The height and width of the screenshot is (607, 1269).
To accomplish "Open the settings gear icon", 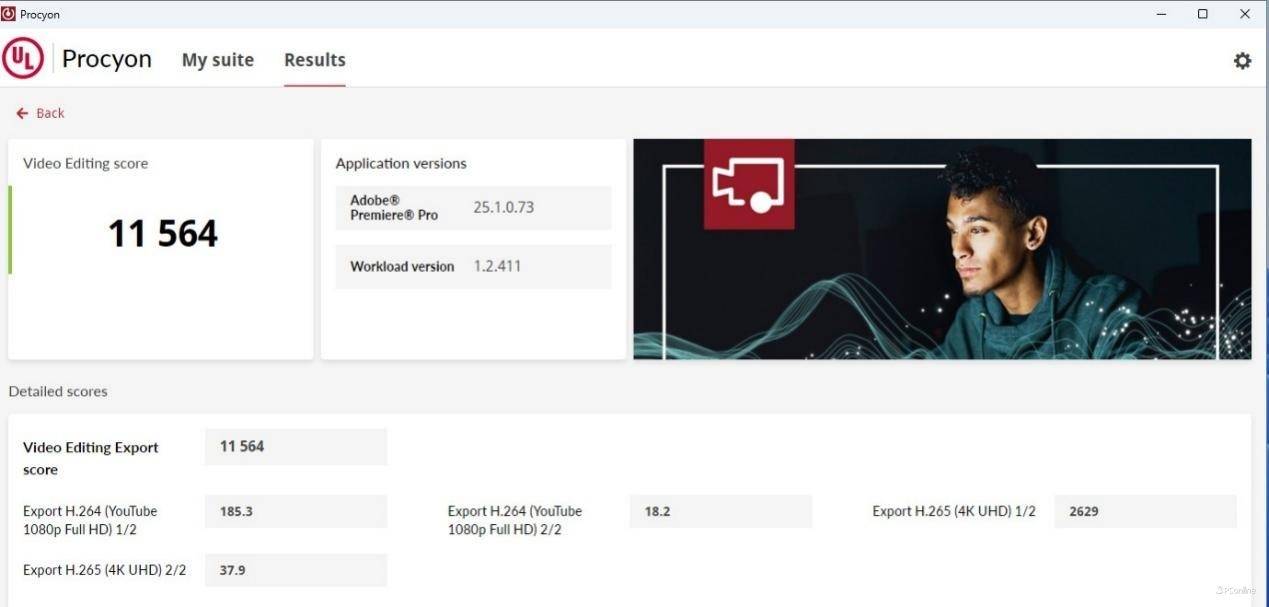I will point(1242,60).
